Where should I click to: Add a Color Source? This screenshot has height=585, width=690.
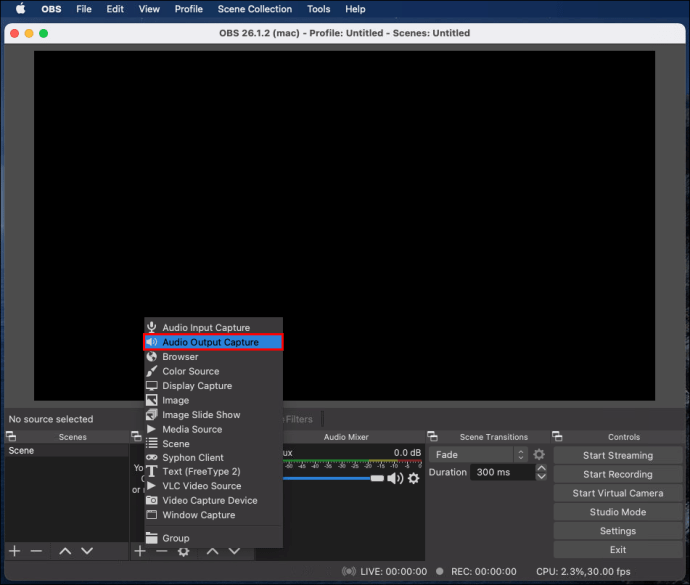[x=213, y=371]
